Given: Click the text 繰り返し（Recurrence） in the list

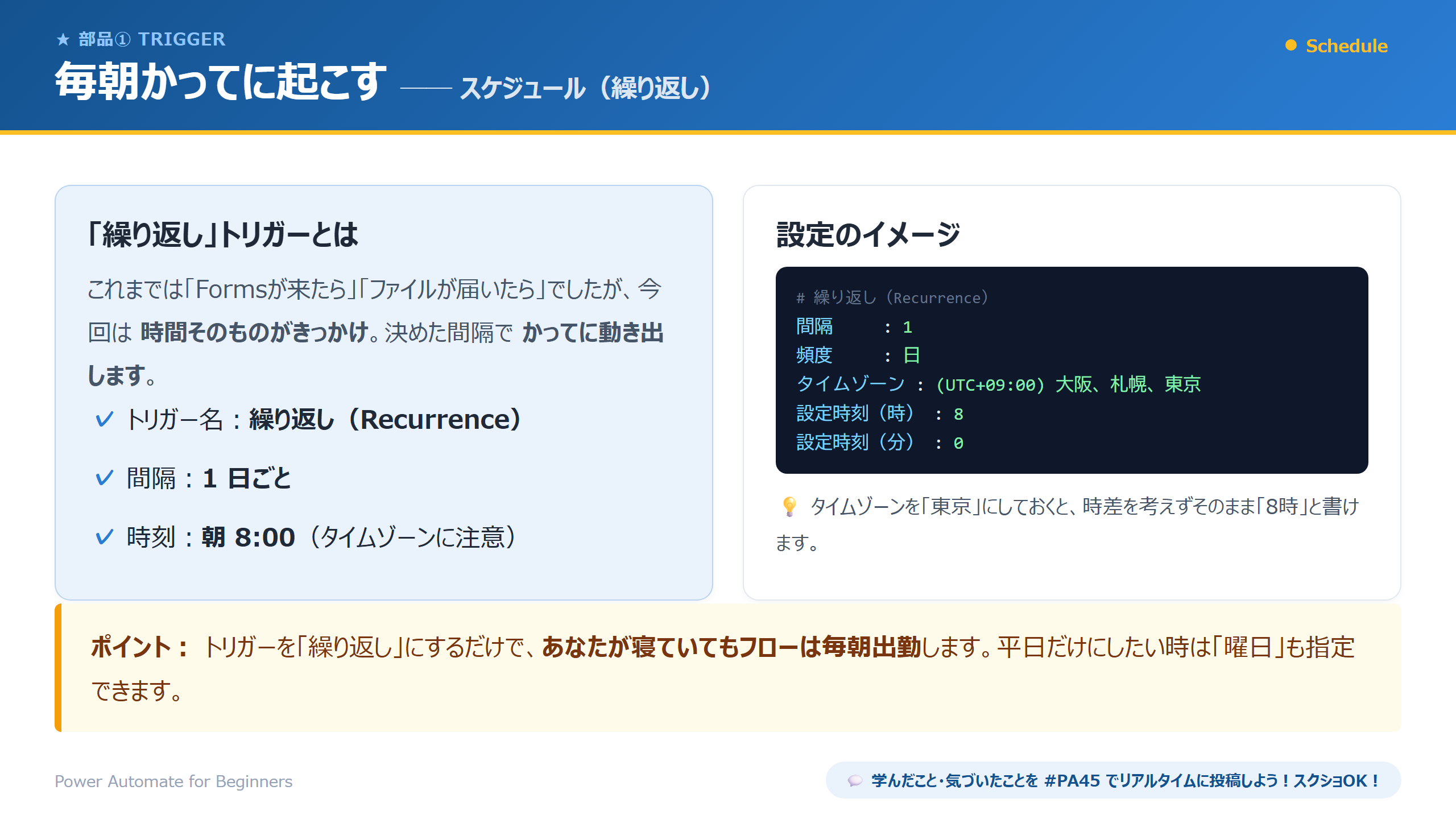Looking at the screenshot, I should tap(385, 420).
